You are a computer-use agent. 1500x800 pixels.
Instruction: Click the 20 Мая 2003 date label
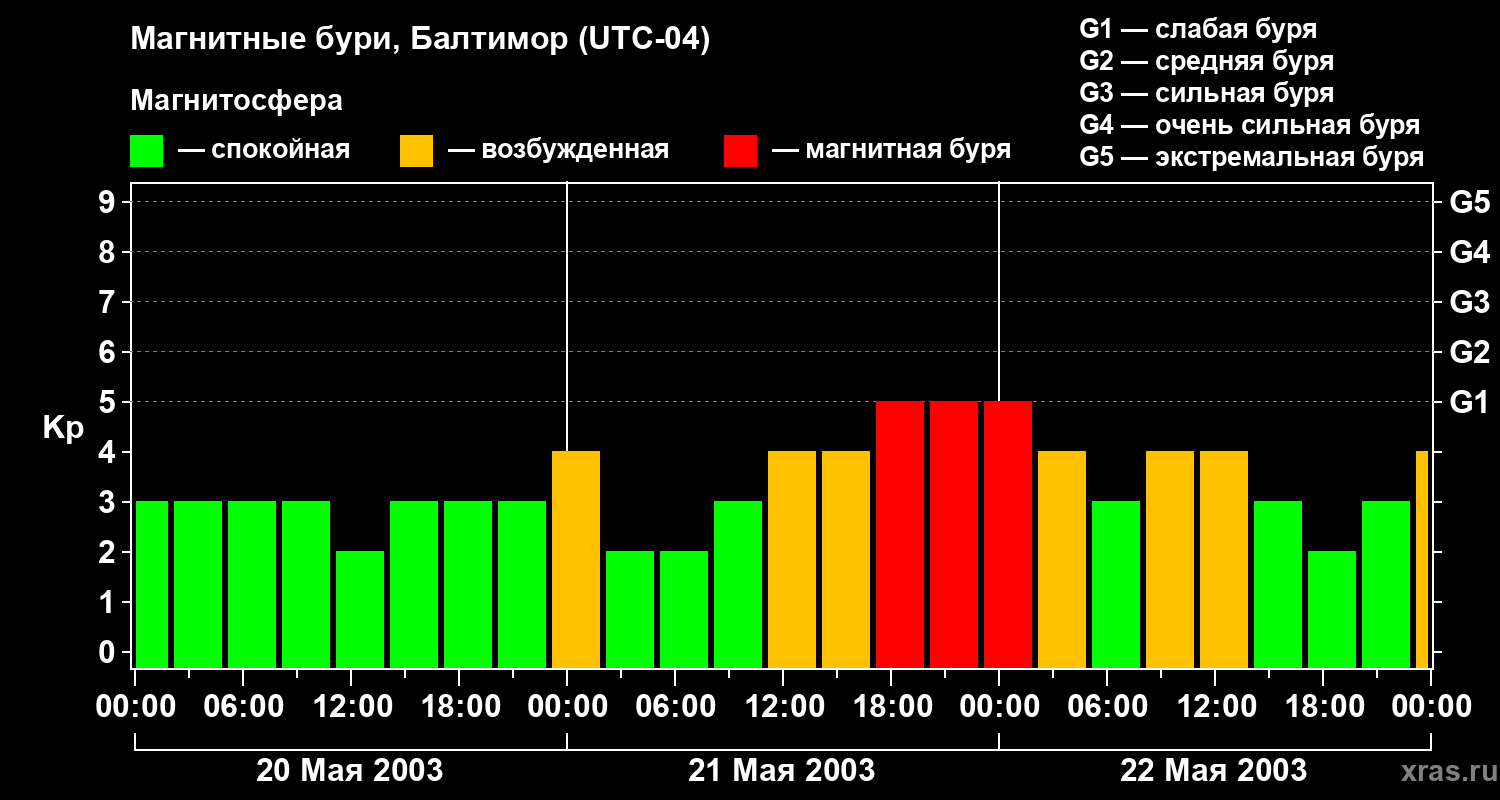click(x=349, y=770)
